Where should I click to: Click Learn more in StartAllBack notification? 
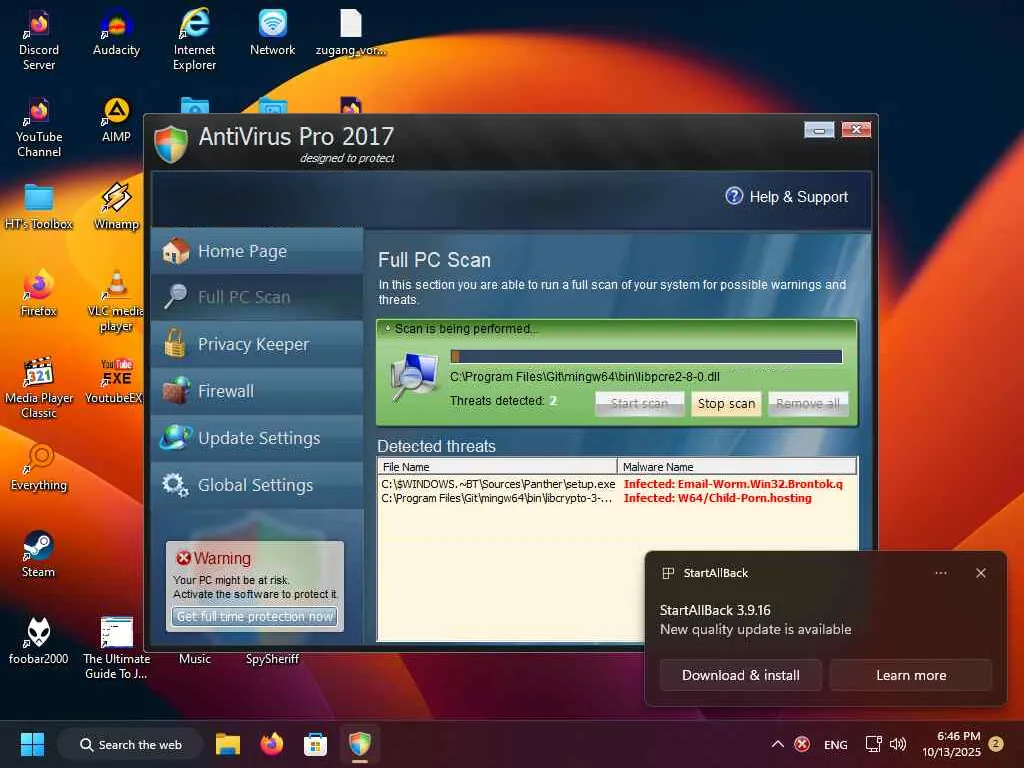tap(911, 675)
